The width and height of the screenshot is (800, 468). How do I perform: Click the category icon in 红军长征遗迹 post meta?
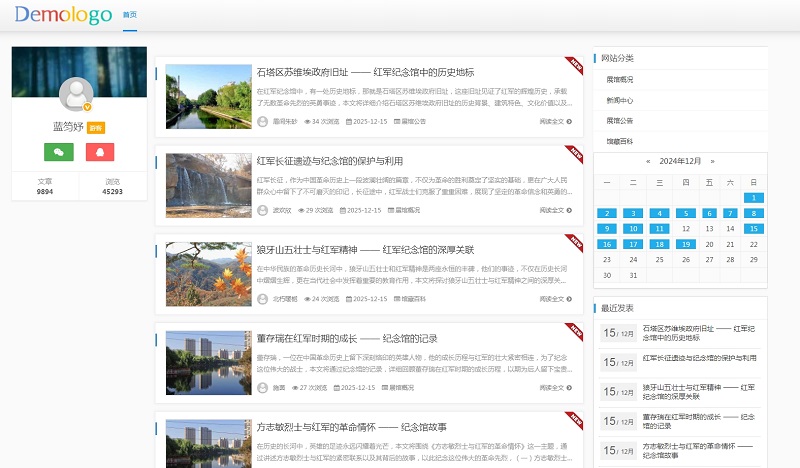[x=391, y=210]
